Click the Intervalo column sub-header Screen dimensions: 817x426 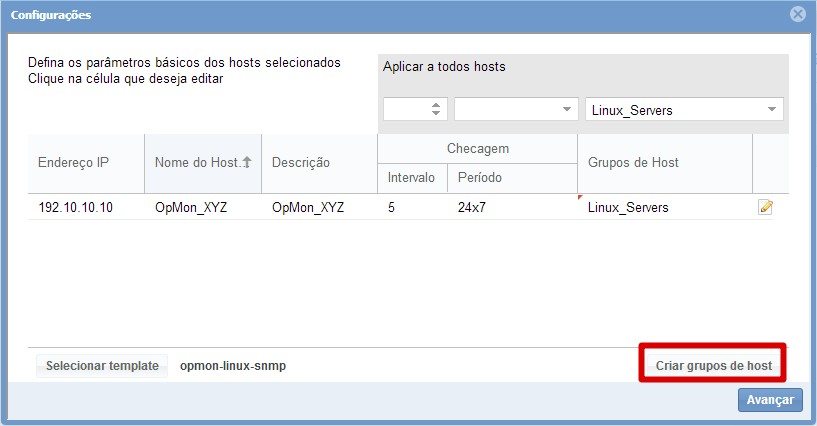[x=411, y=177]
